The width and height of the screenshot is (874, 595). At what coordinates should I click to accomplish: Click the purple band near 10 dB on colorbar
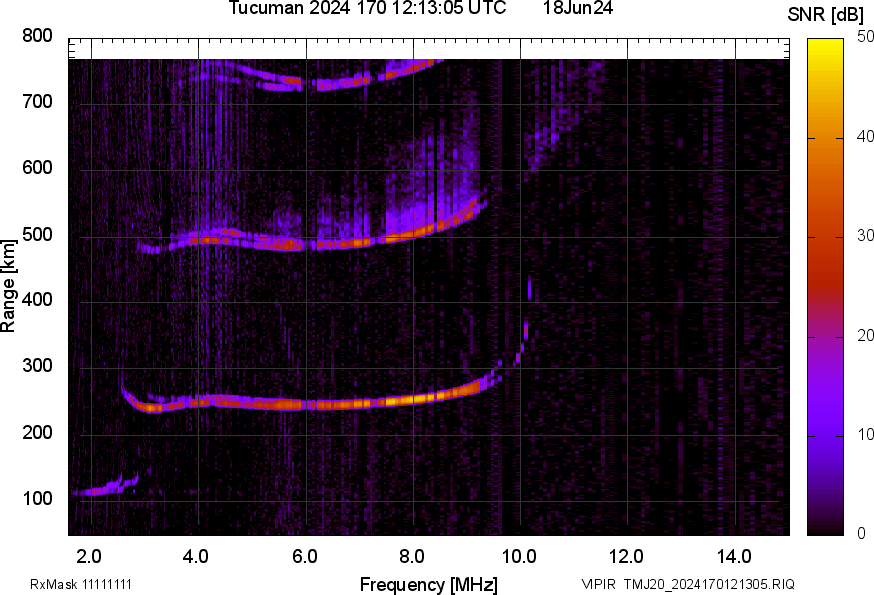point(826,435)
